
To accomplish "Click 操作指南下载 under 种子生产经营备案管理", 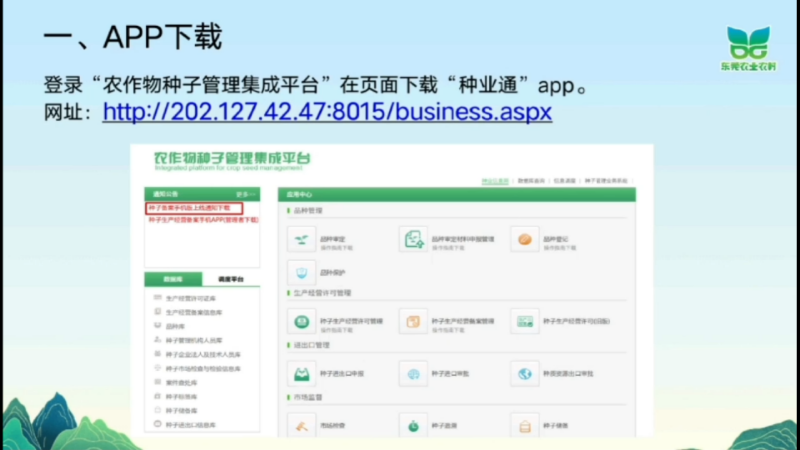I will 448,330.
